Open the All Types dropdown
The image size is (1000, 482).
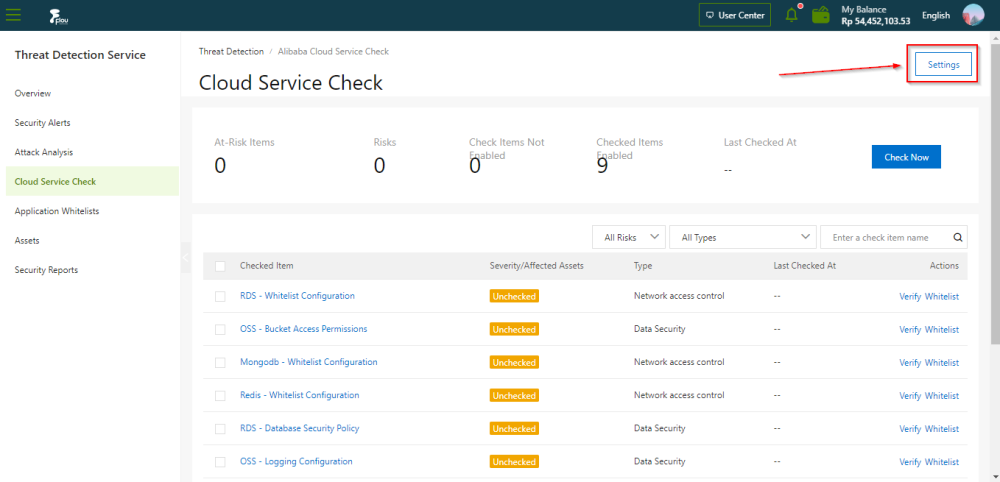pyautogui.click(x=743, y=237)
